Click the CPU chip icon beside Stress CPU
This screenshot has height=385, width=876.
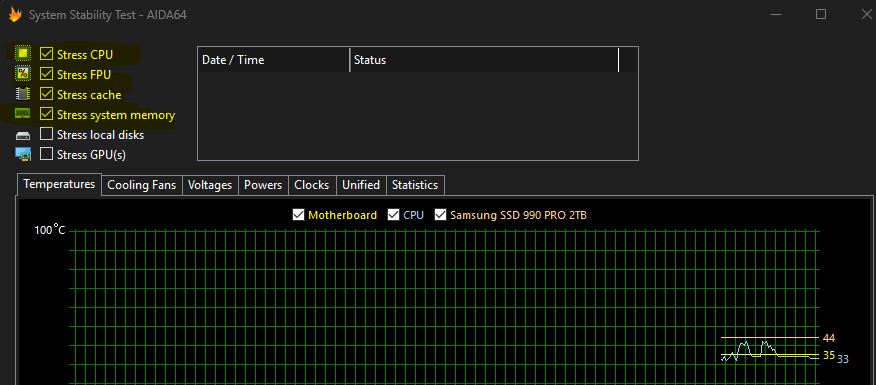click(x=23, y=54)
